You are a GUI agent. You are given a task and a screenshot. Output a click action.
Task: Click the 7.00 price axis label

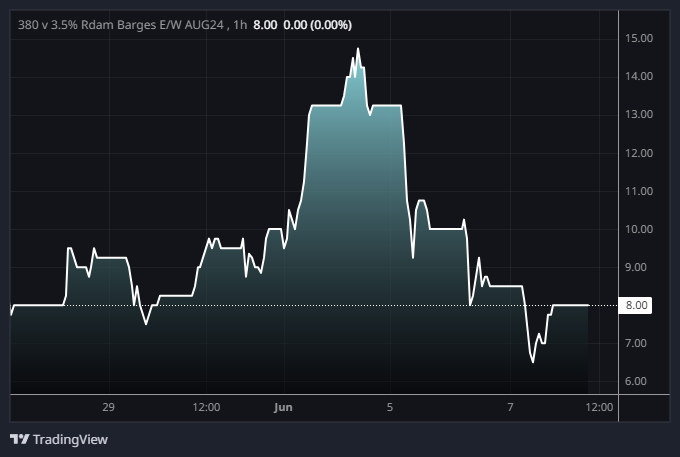click(x=638, y=343)
